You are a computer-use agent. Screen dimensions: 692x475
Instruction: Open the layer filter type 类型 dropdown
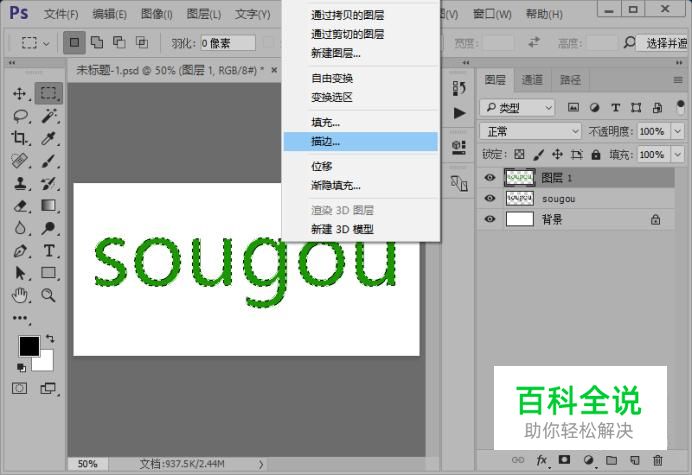click(517, 107)
